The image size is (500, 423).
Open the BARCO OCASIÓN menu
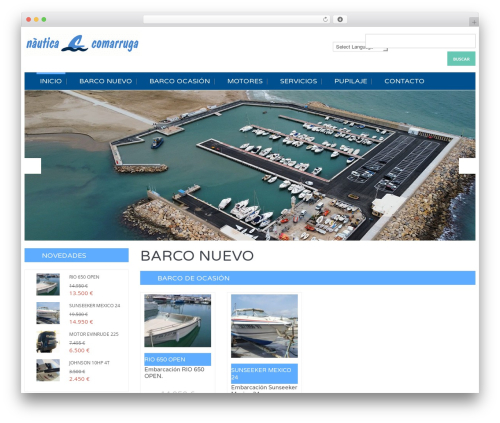point(180,81)
